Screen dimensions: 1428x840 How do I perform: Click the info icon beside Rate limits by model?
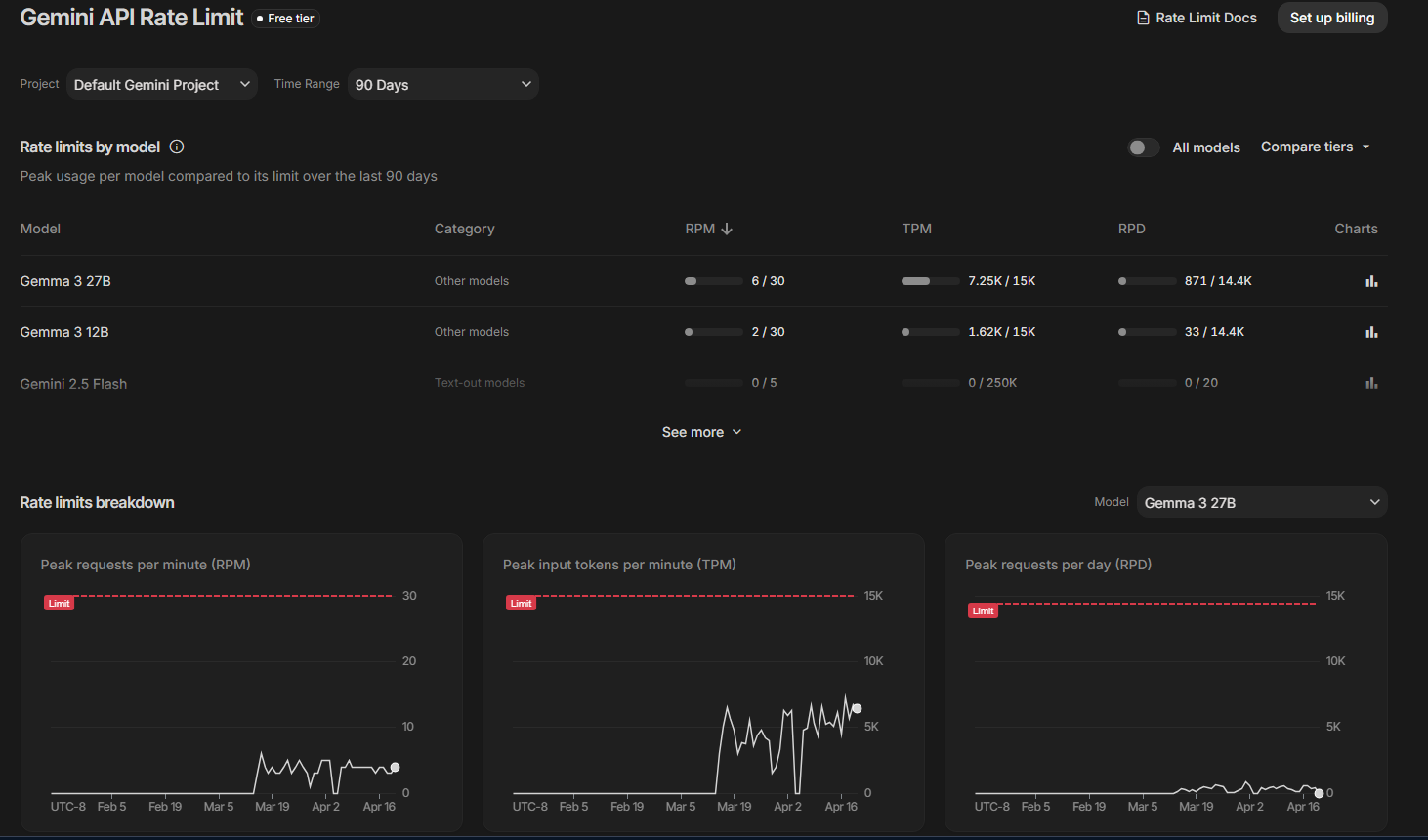[177, 147]
